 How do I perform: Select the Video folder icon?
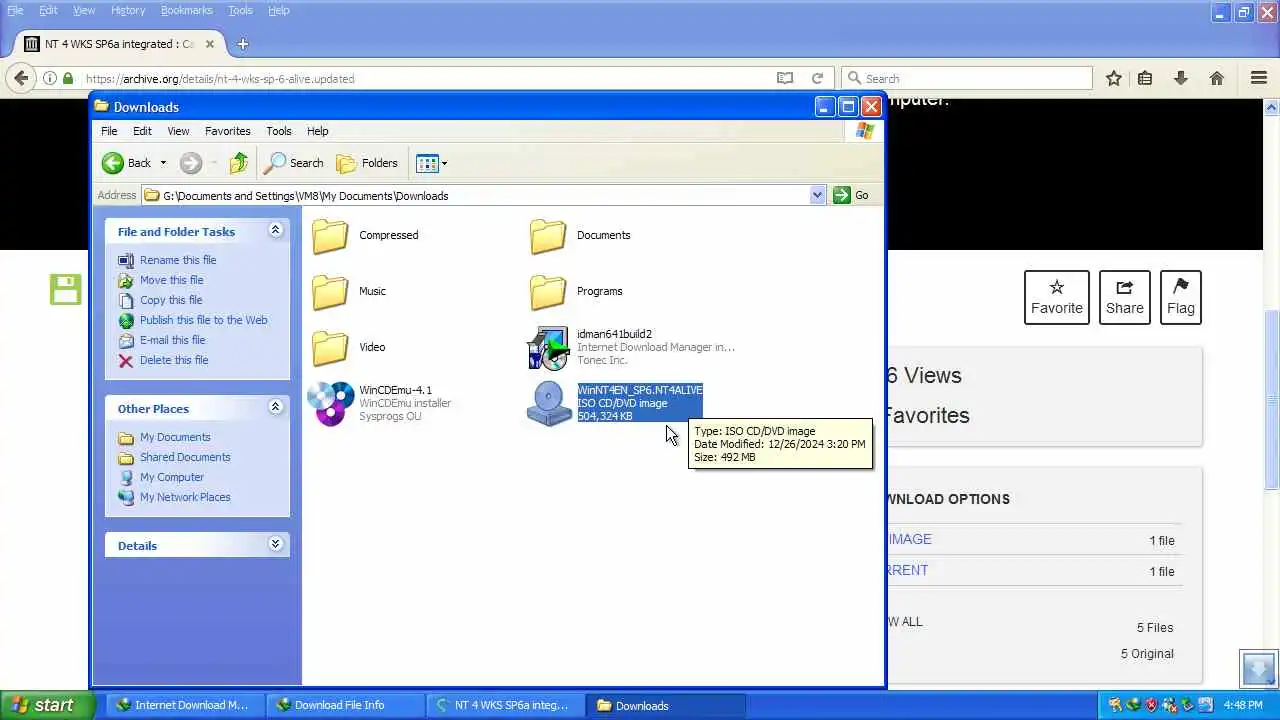[330, 348]
